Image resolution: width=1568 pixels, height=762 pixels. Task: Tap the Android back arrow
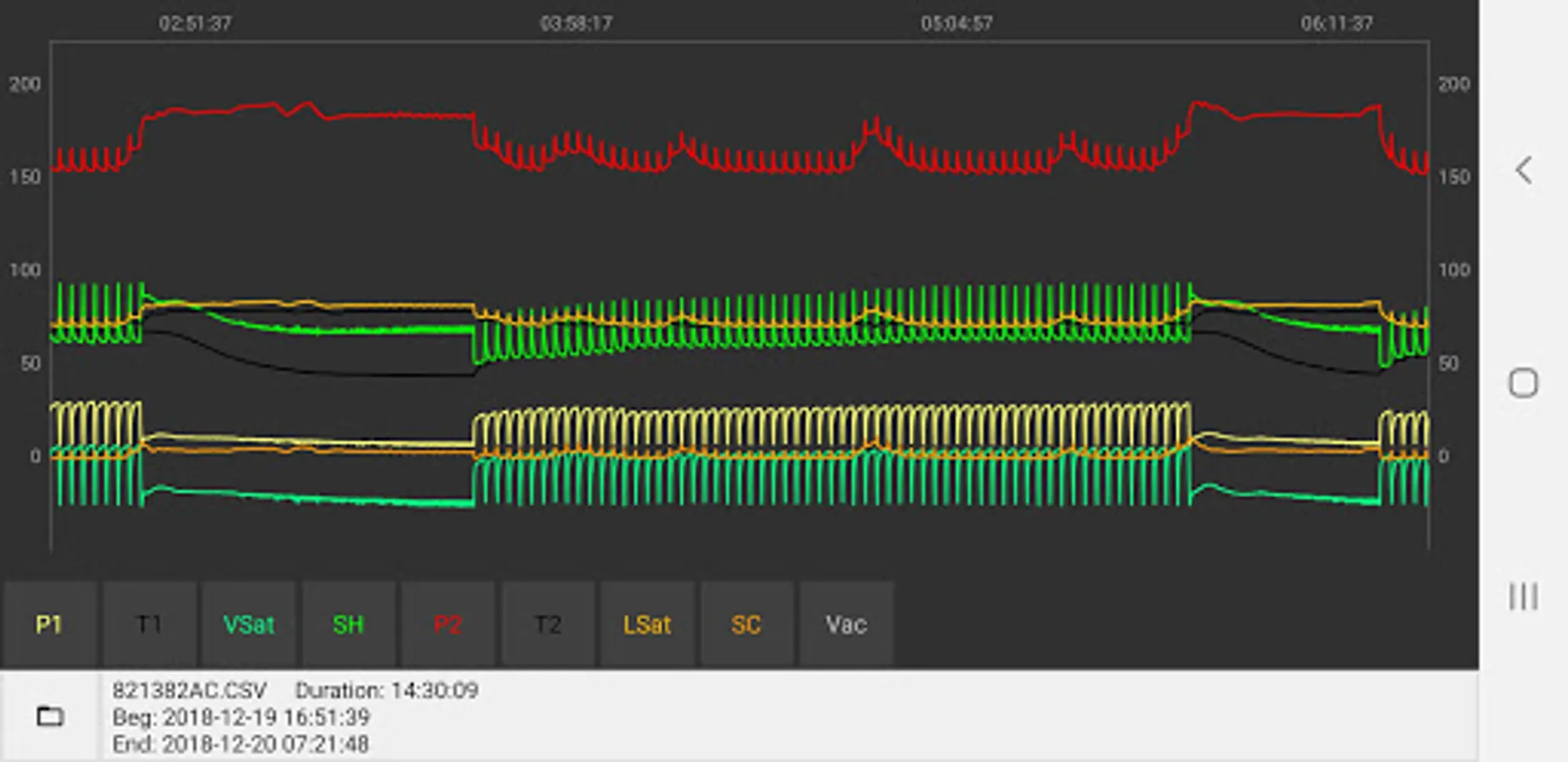coord(1523,170)
